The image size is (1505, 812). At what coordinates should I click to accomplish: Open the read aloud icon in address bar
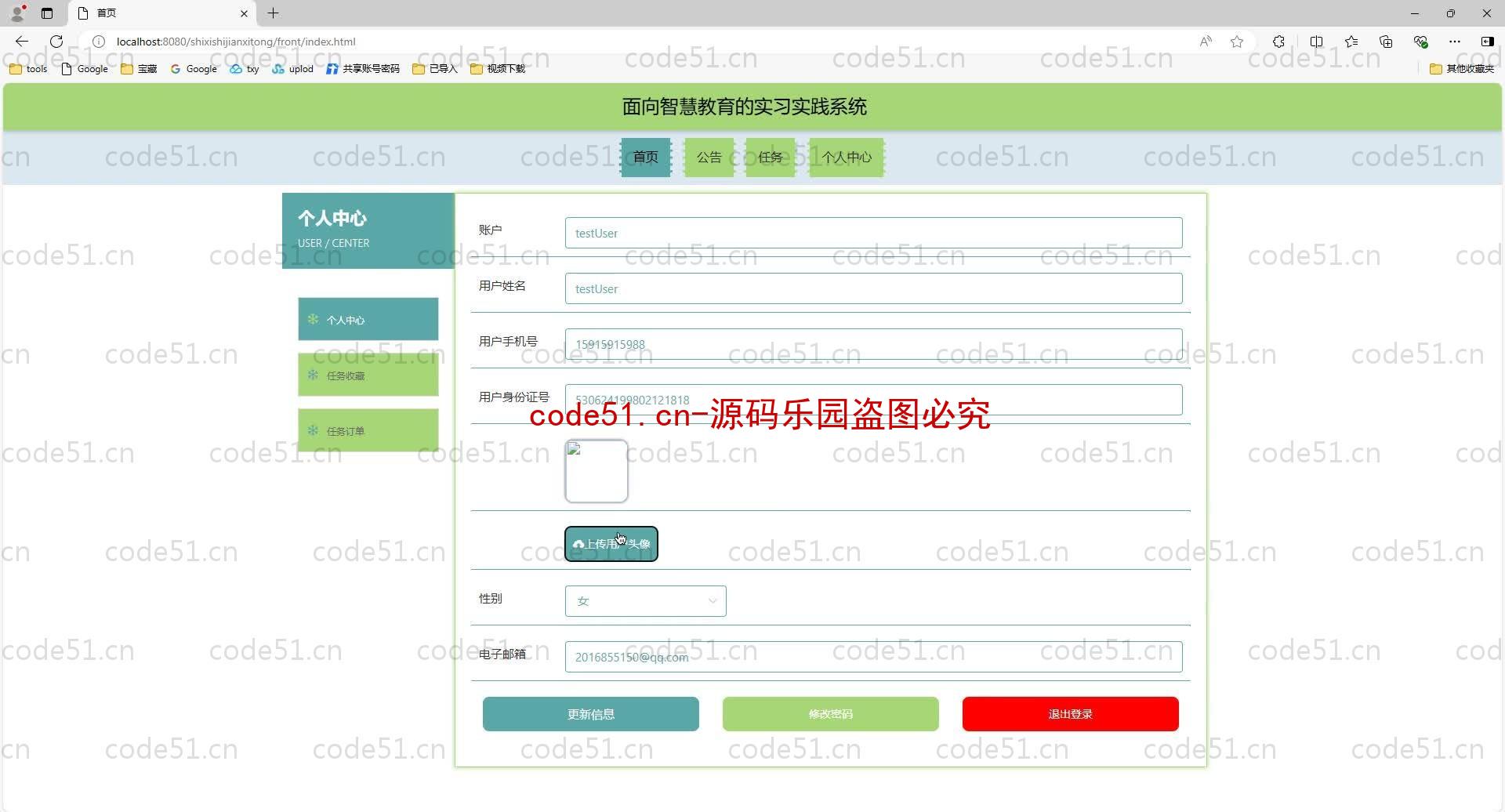pyautogui.click(x=1206, y=42)
